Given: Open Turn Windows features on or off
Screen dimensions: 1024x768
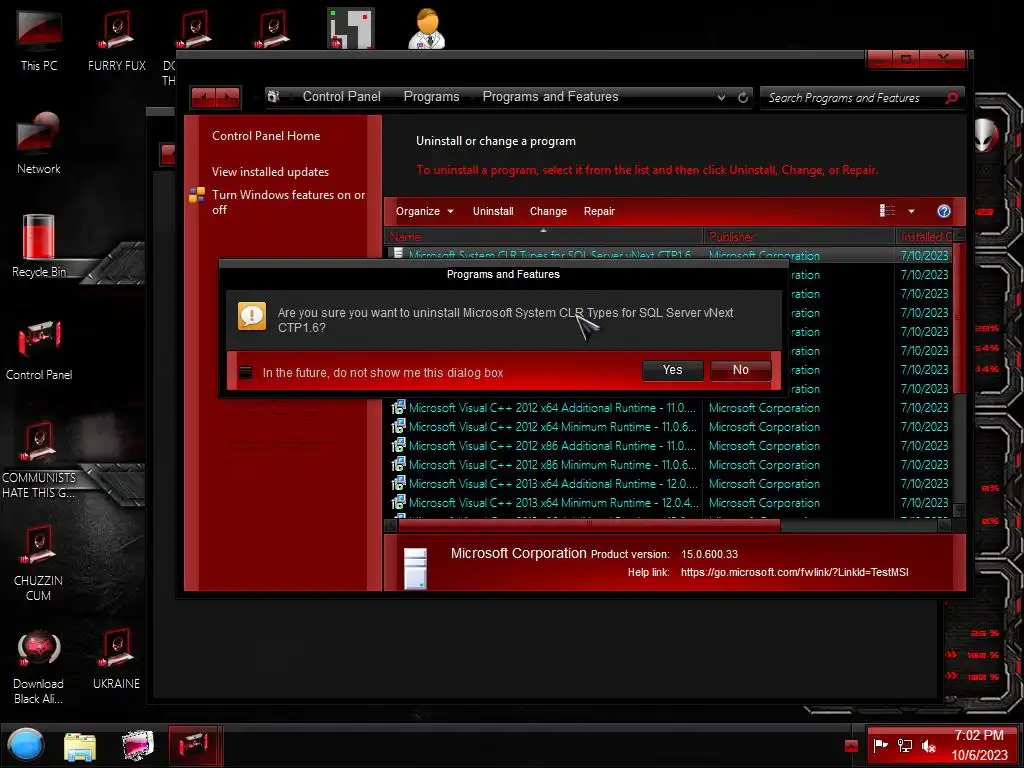Looking at the screenshot, I should coord(288,202).
